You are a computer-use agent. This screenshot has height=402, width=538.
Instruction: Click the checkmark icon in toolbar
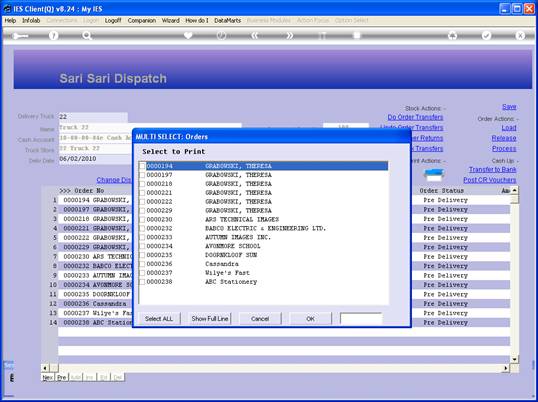click(486, 35)
